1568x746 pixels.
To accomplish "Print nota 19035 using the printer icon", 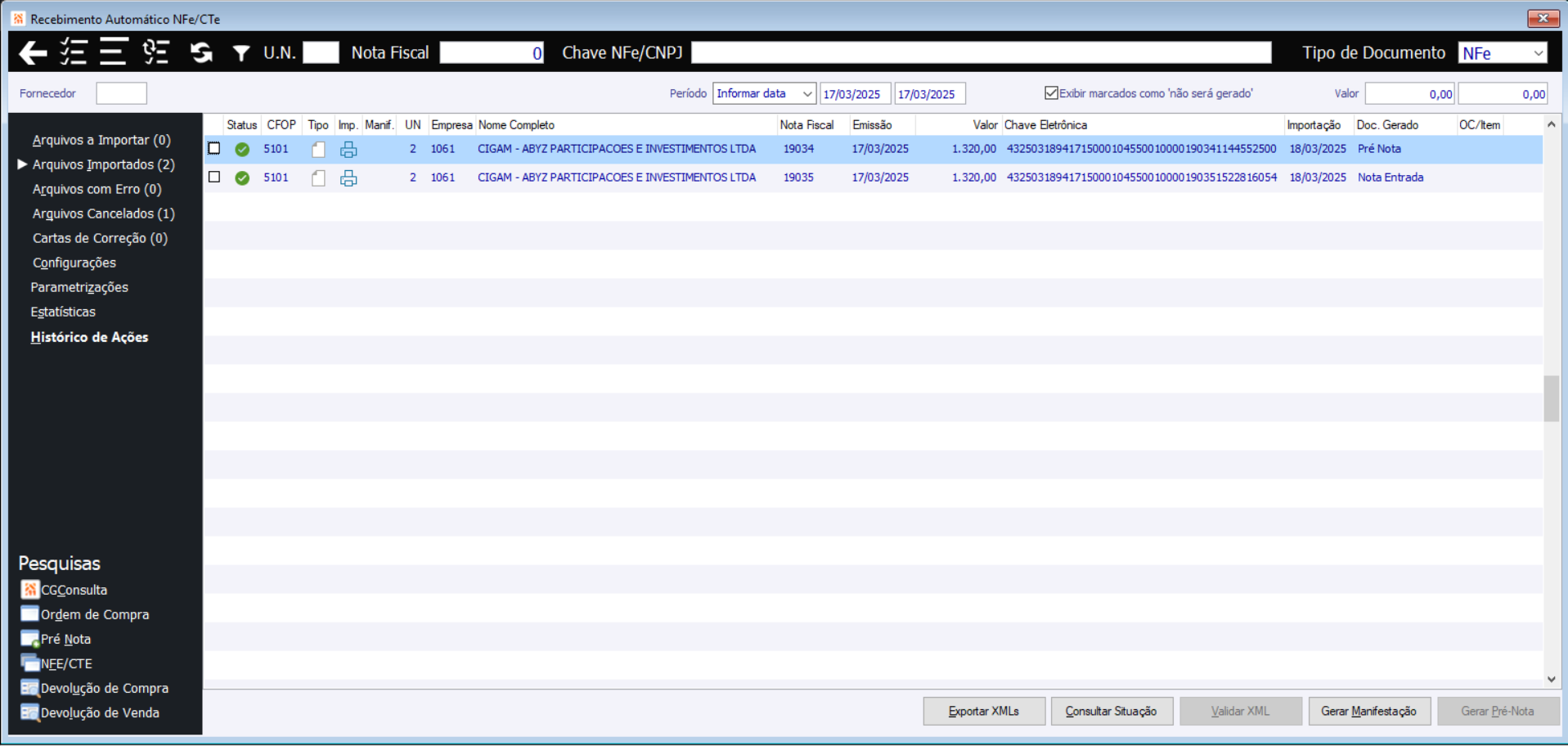I will coord(348,178).
